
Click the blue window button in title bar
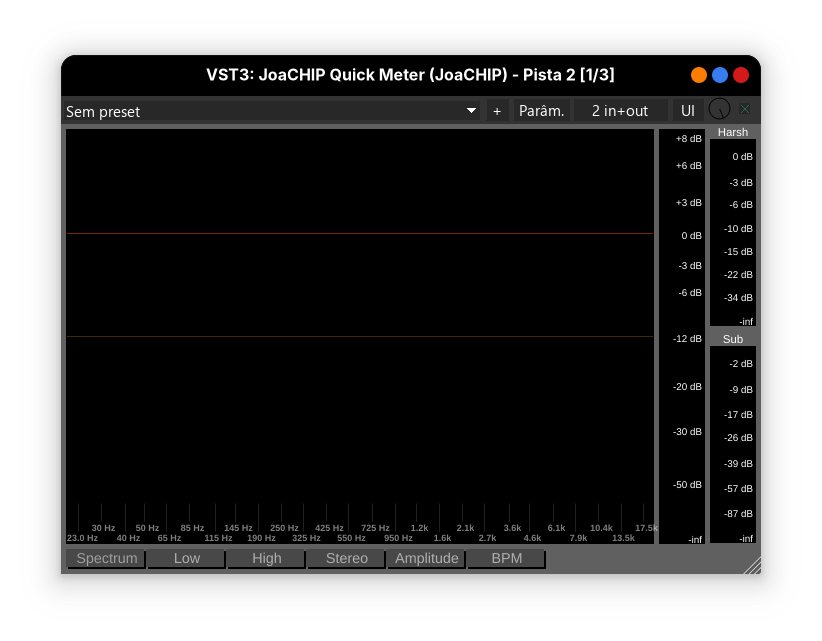[720, 75]
